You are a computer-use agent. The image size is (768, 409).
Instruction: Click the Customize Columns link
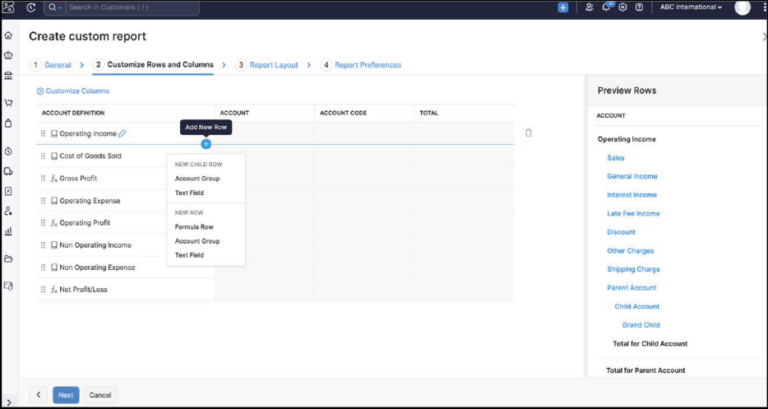[x=73, y=91]
